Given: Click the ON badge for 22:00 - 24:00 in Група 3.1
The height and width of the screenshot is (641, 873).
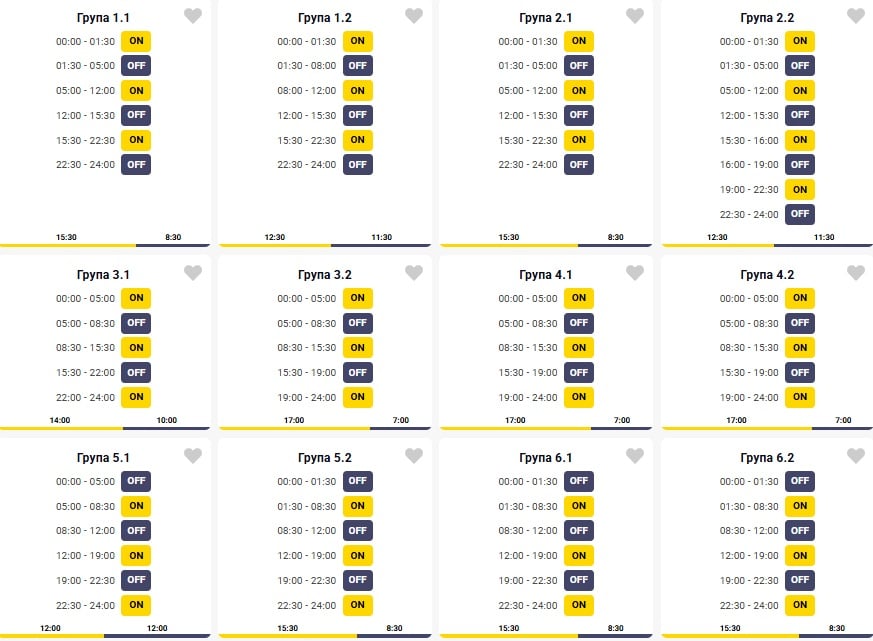Looking at the screenshot, I should point(136,397).
